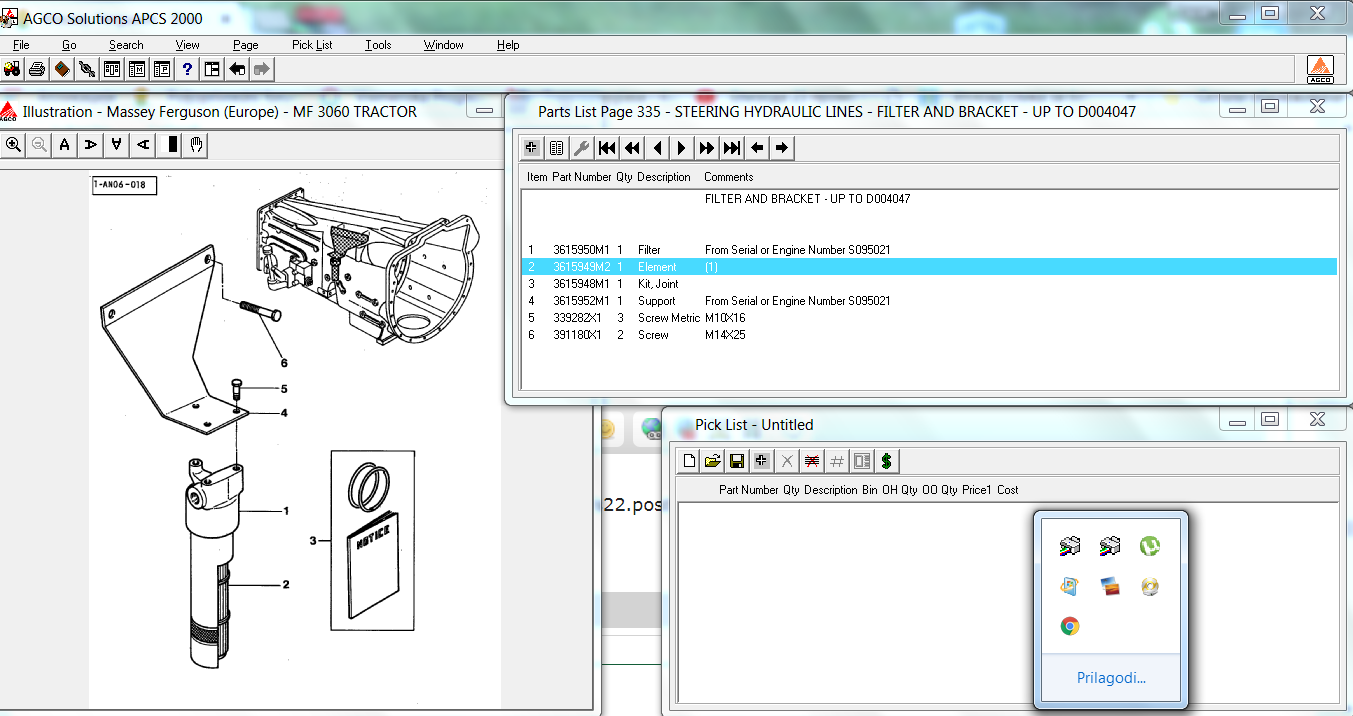
Task: Click the black back arrow in main toolbar
Action: [237, 69]
